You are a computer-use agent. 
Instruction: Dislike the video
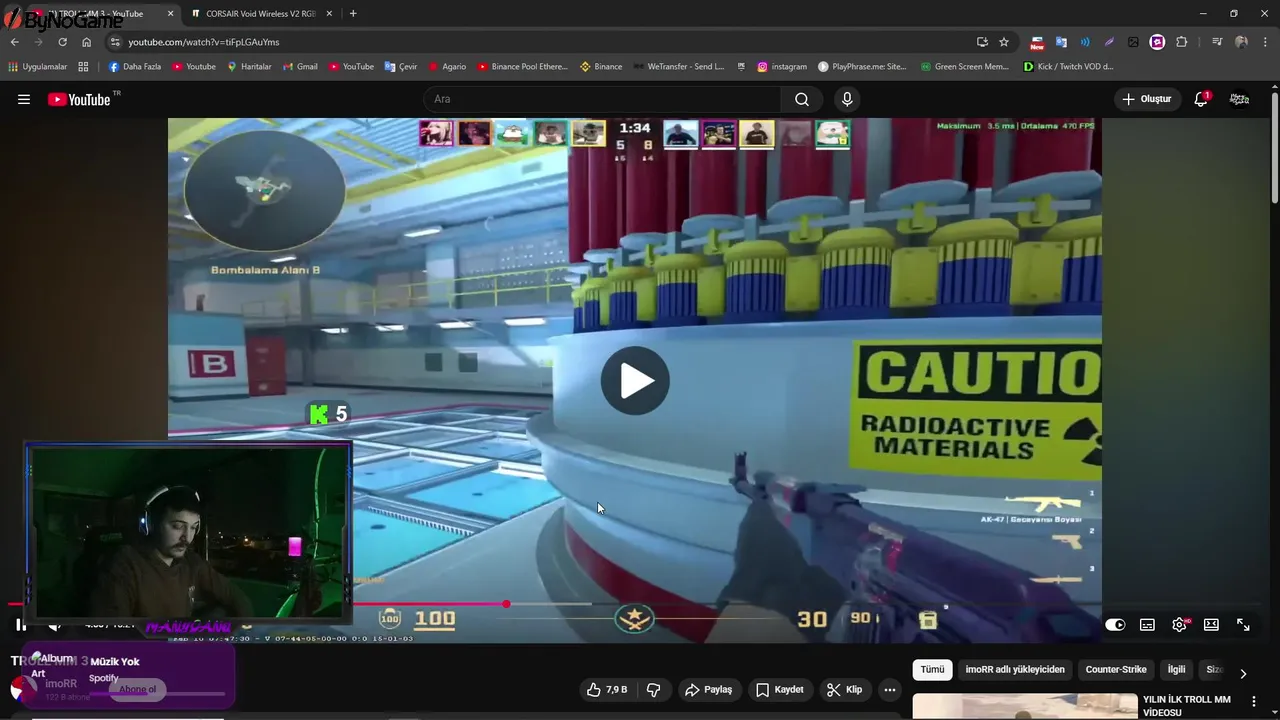[654, 689]
